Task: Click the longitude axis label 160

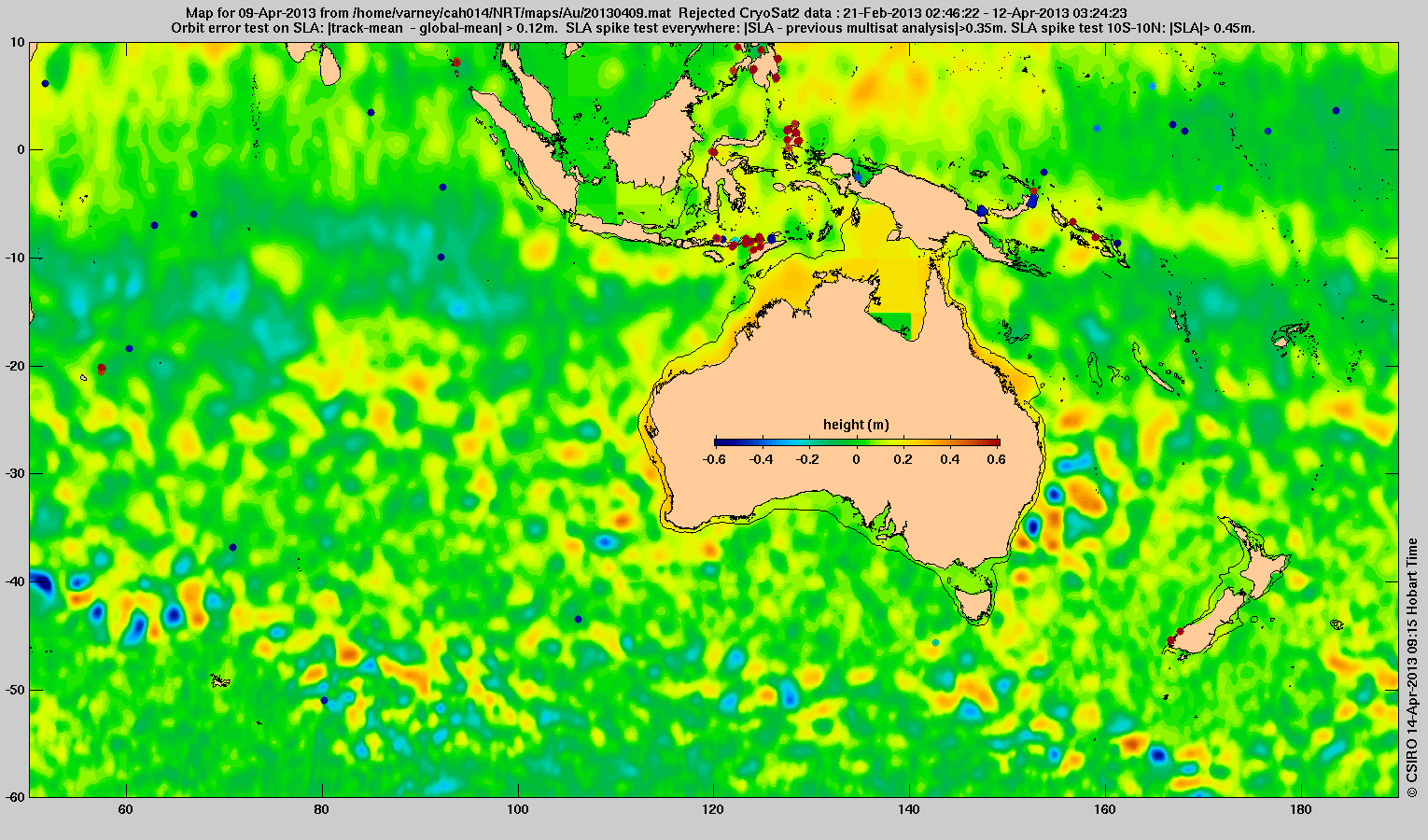Action: click(1105, 809)
